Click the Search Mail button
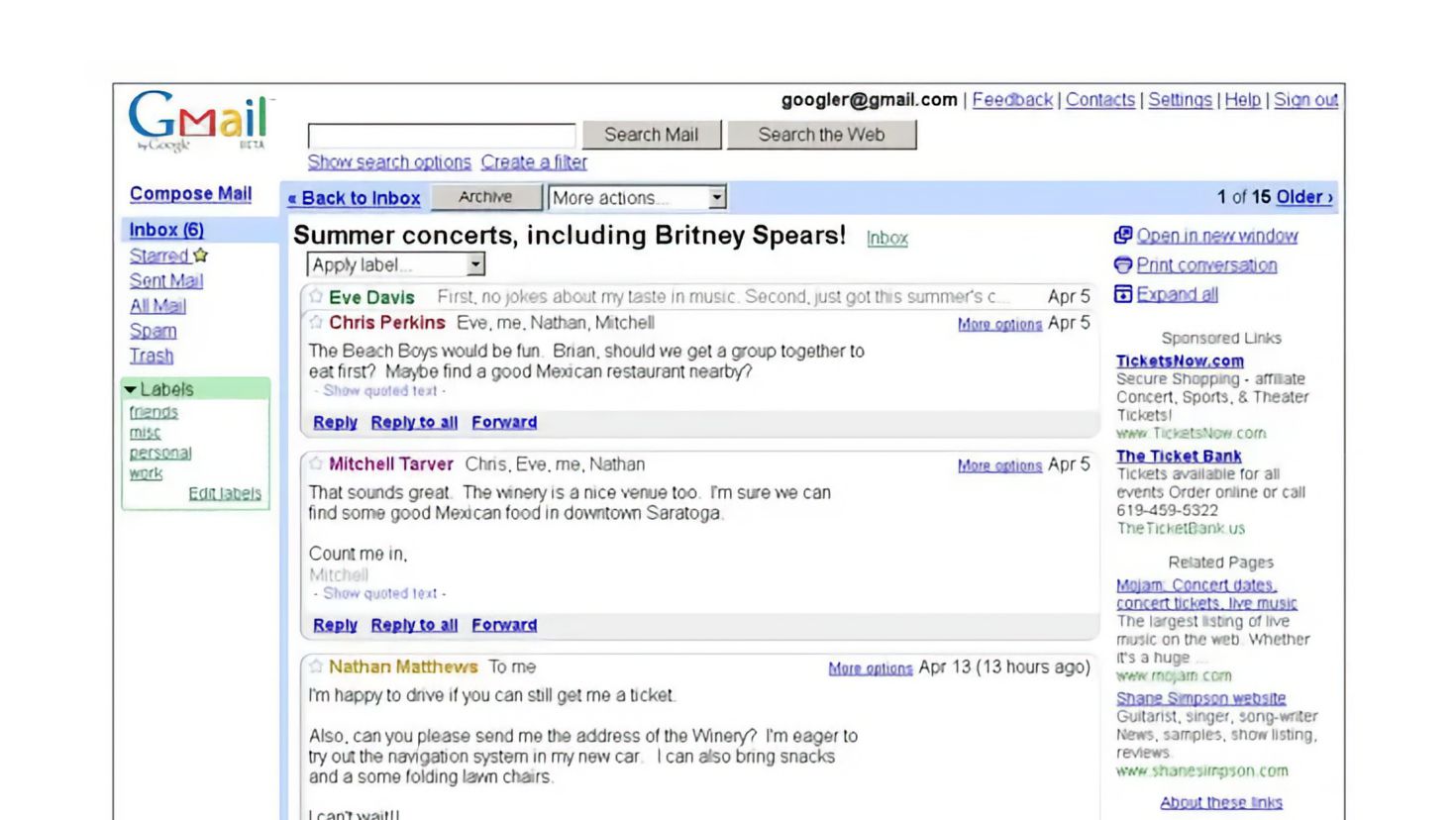Screen dimensions: 1456x820 (652, 135)
